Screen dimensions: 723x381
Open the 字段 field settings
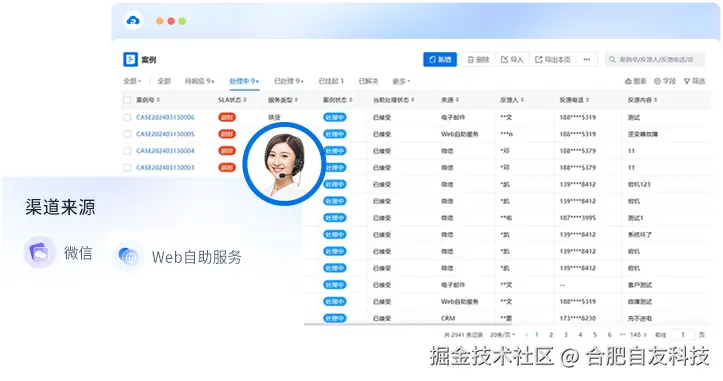(x=665, y=81)
